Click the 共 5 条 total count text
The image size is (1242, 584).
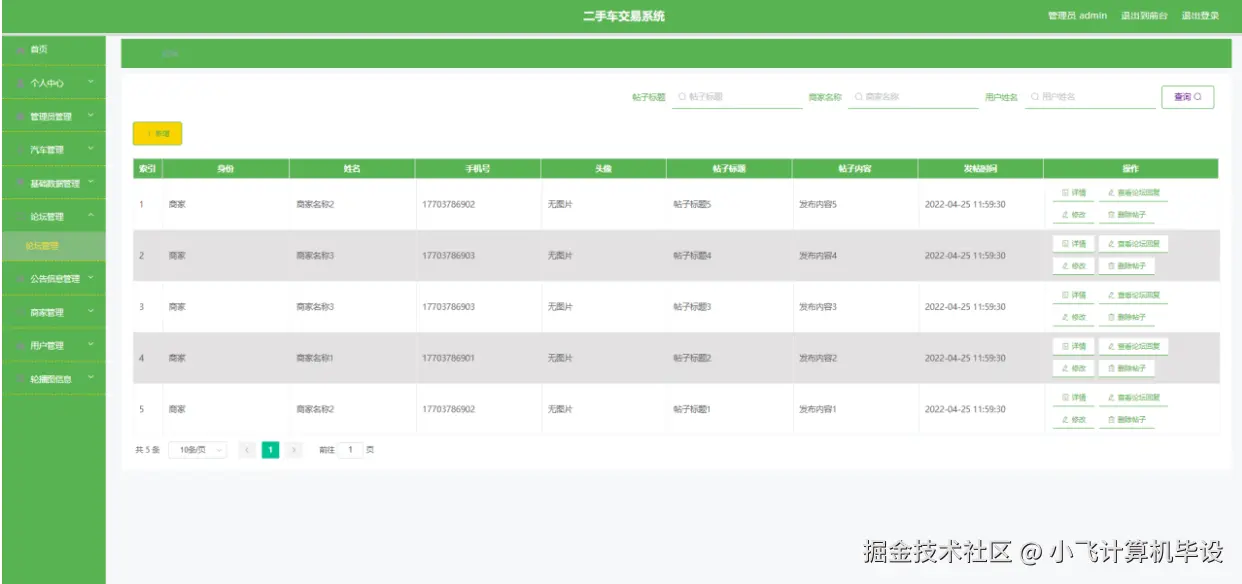coord(148,450)
